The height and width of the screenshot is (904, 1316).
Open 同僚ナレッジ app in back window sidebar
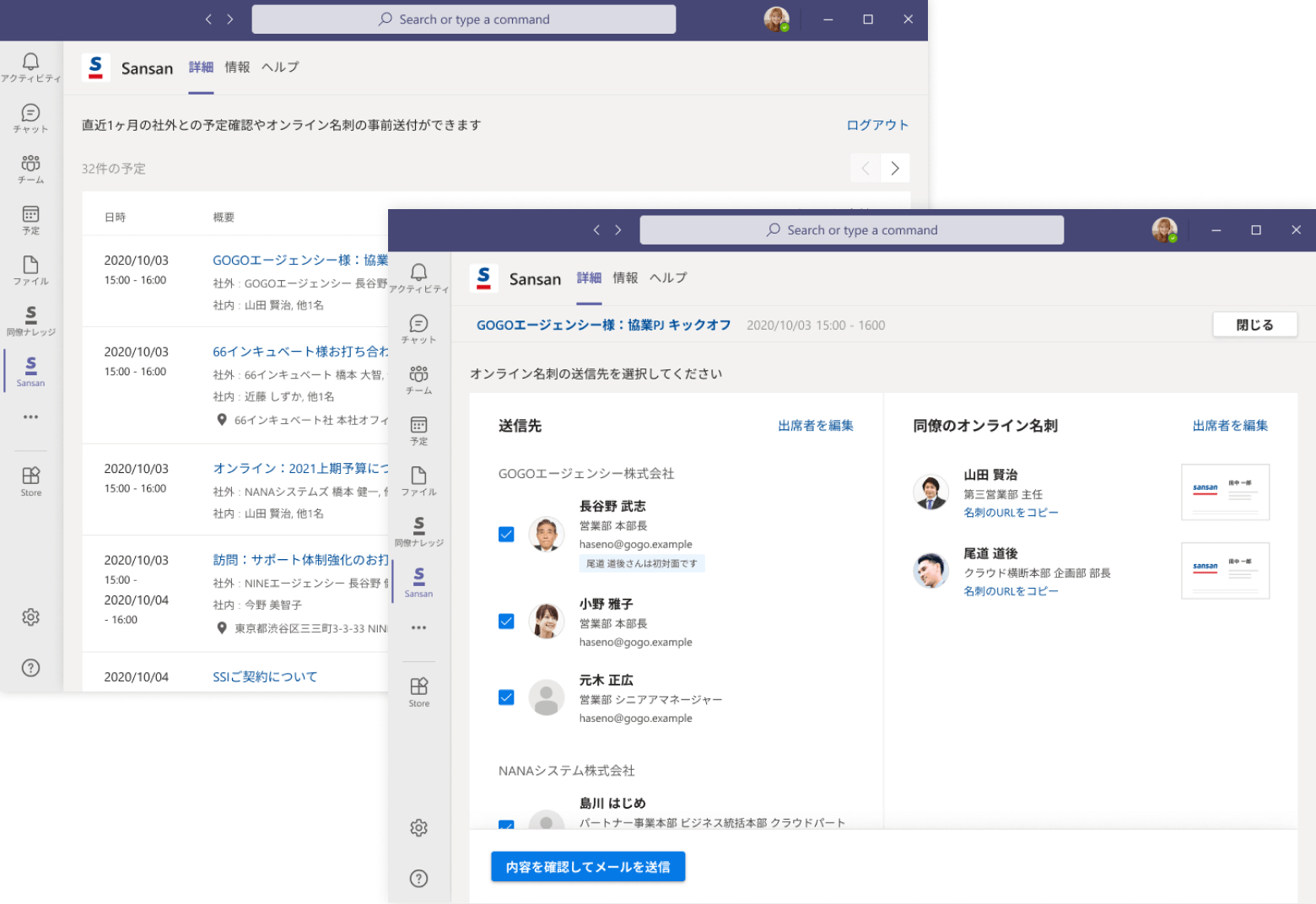click(x=30, y=320)
